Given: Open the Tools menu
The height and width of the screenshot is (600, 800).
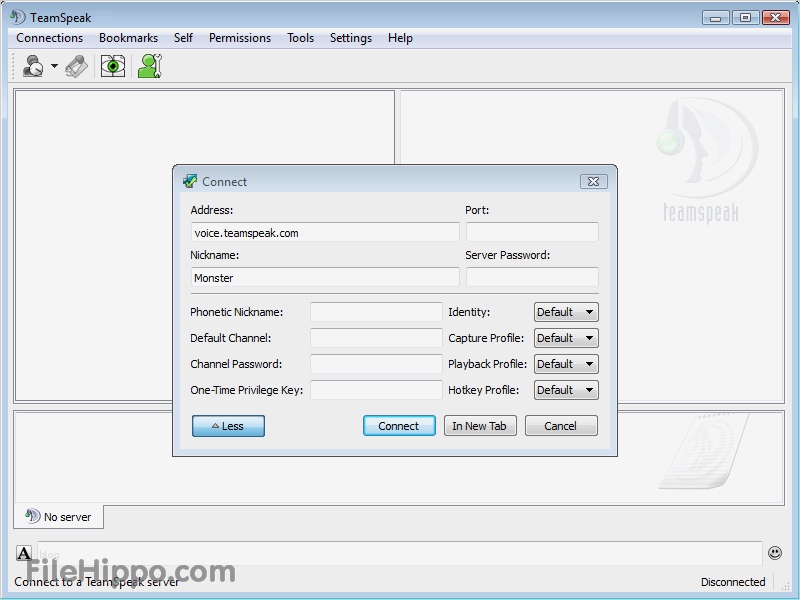Looking at the screenshot, I should tap(301, 38).
